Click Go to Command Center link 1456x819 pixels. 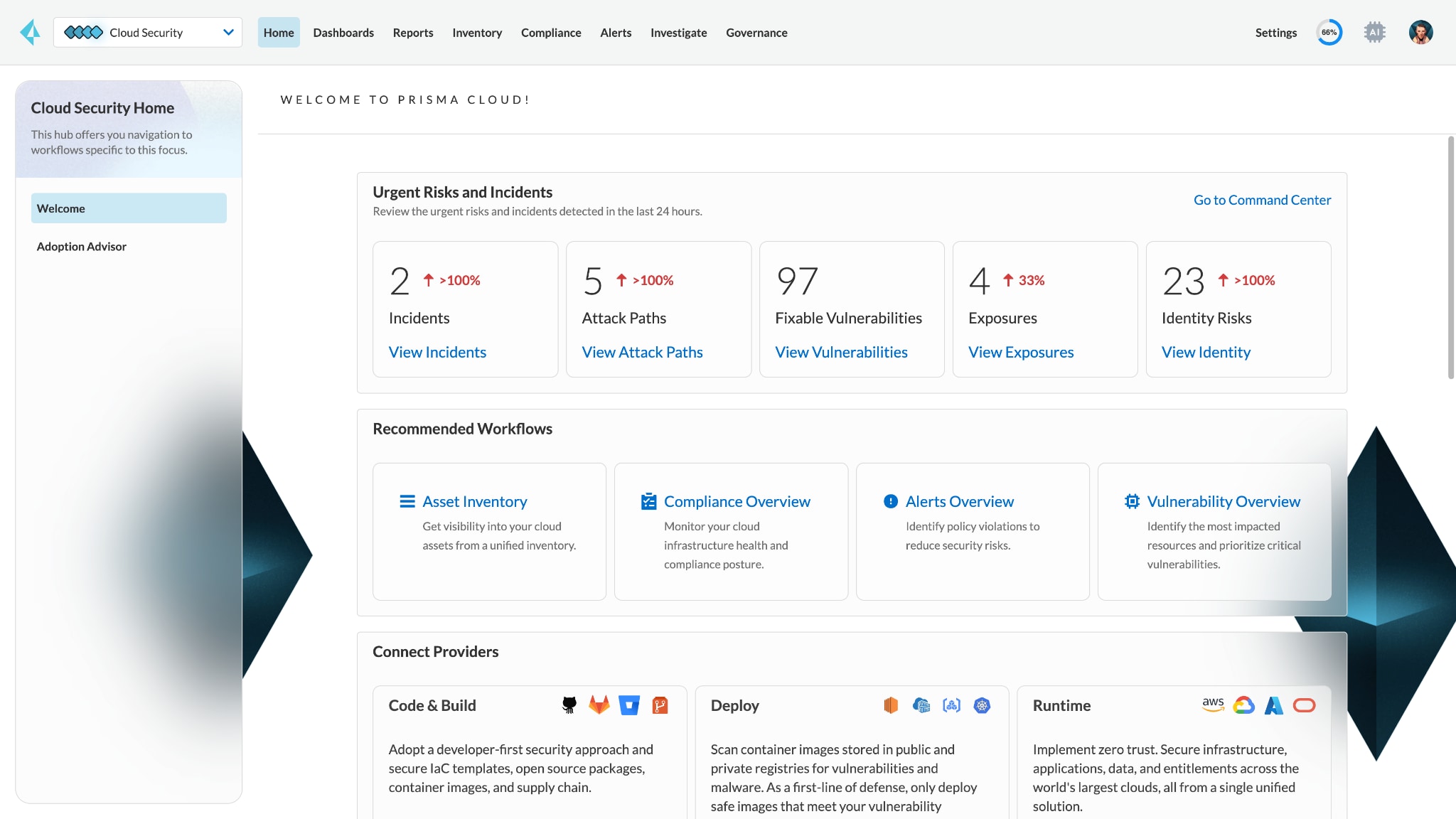point(1262,200)
